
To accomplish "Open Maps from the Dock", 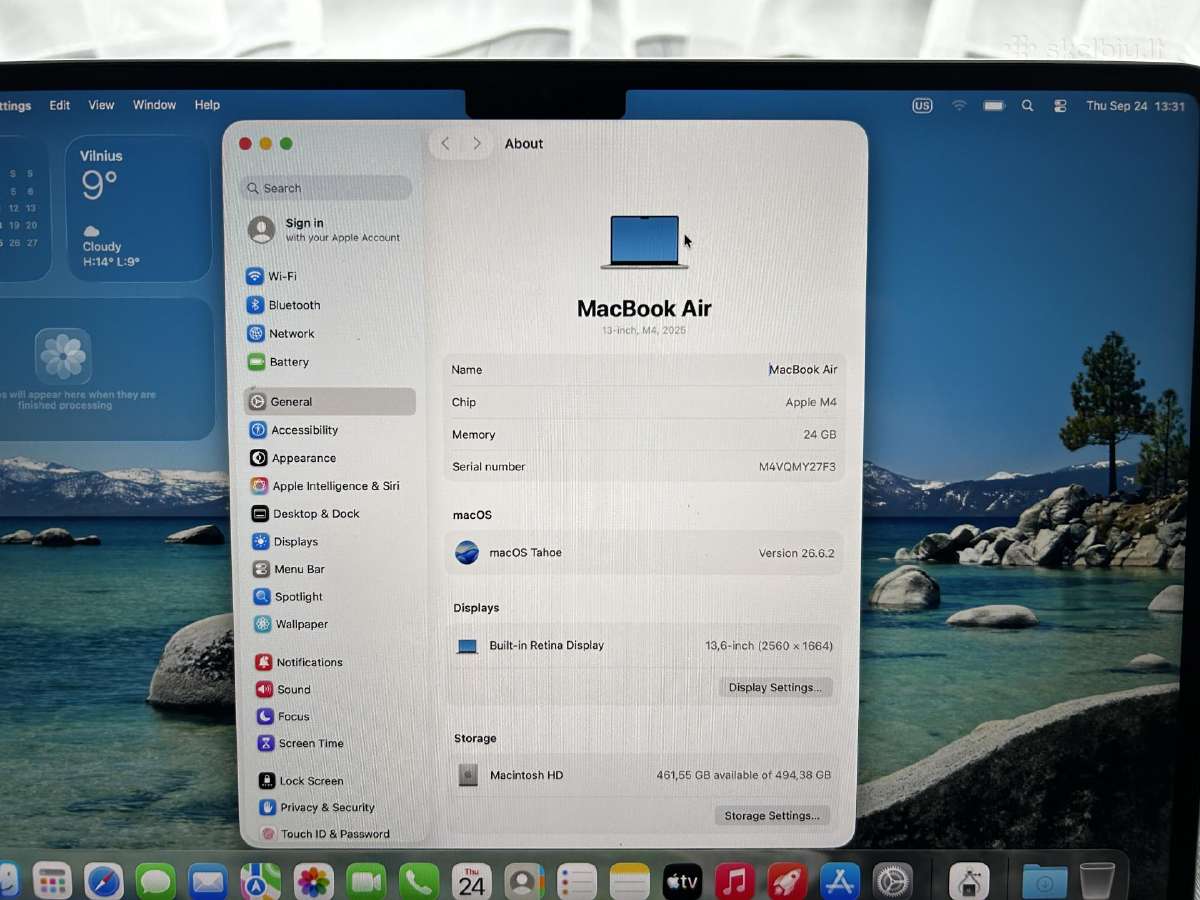I will (260, 881).
